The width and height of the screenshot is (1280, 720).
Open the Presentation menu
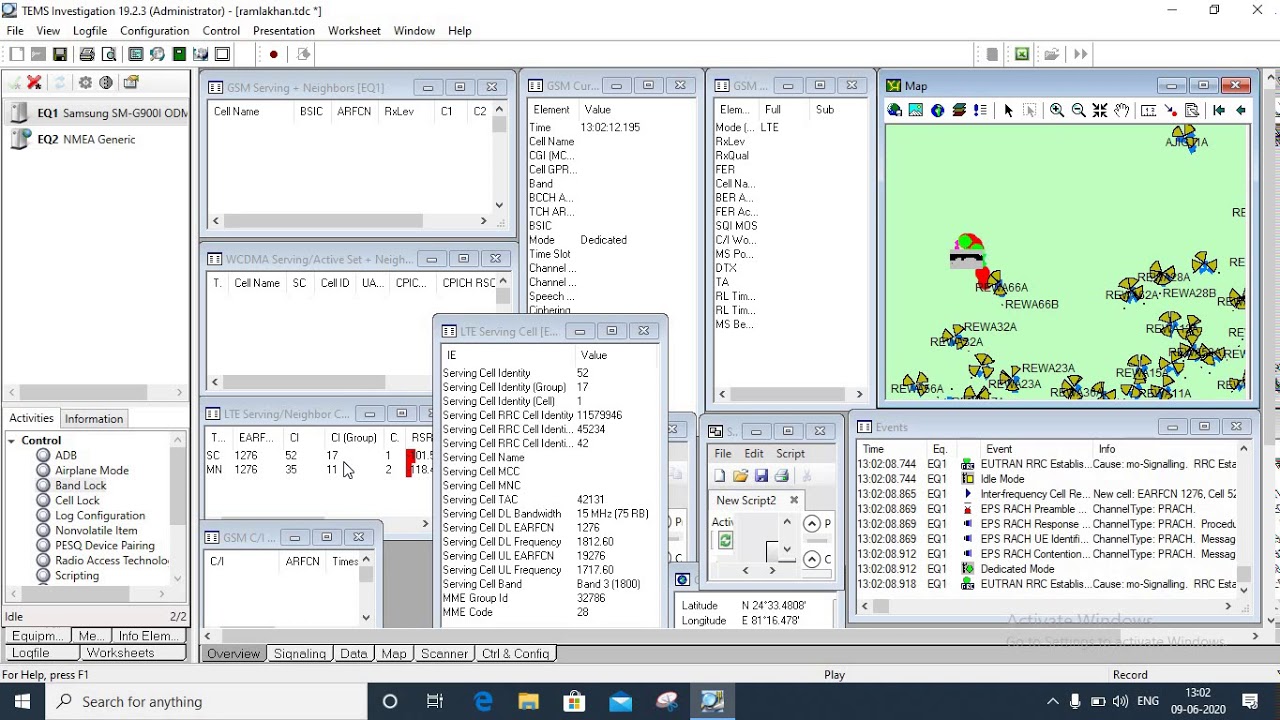coord(284,31)
